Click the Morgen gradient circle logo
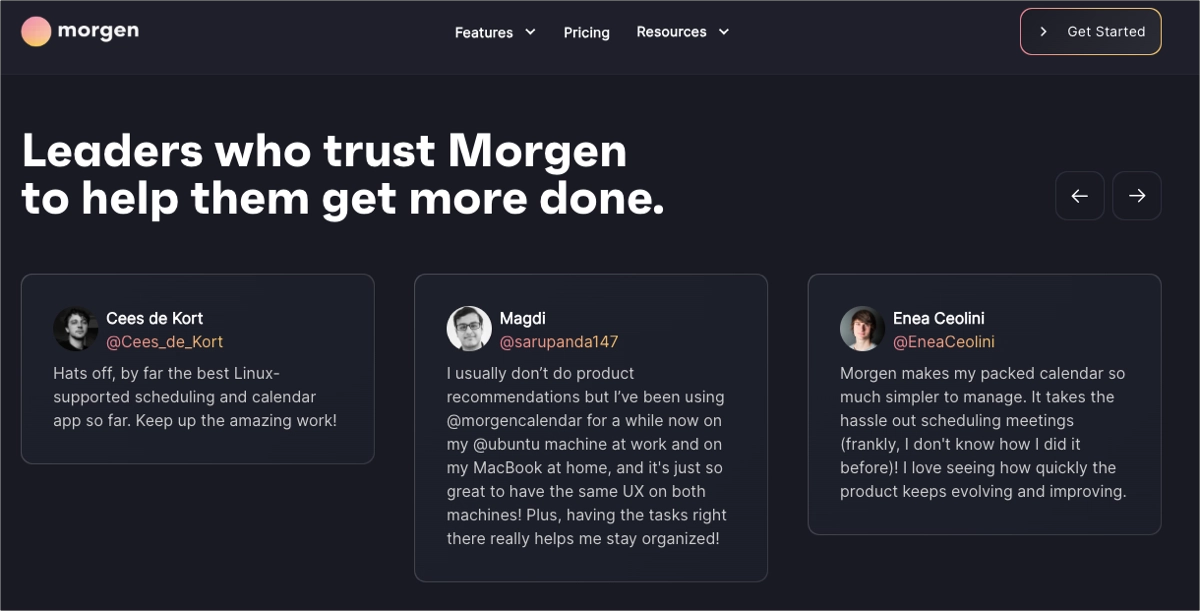1200x611 pixels. [x=36, y=32]
